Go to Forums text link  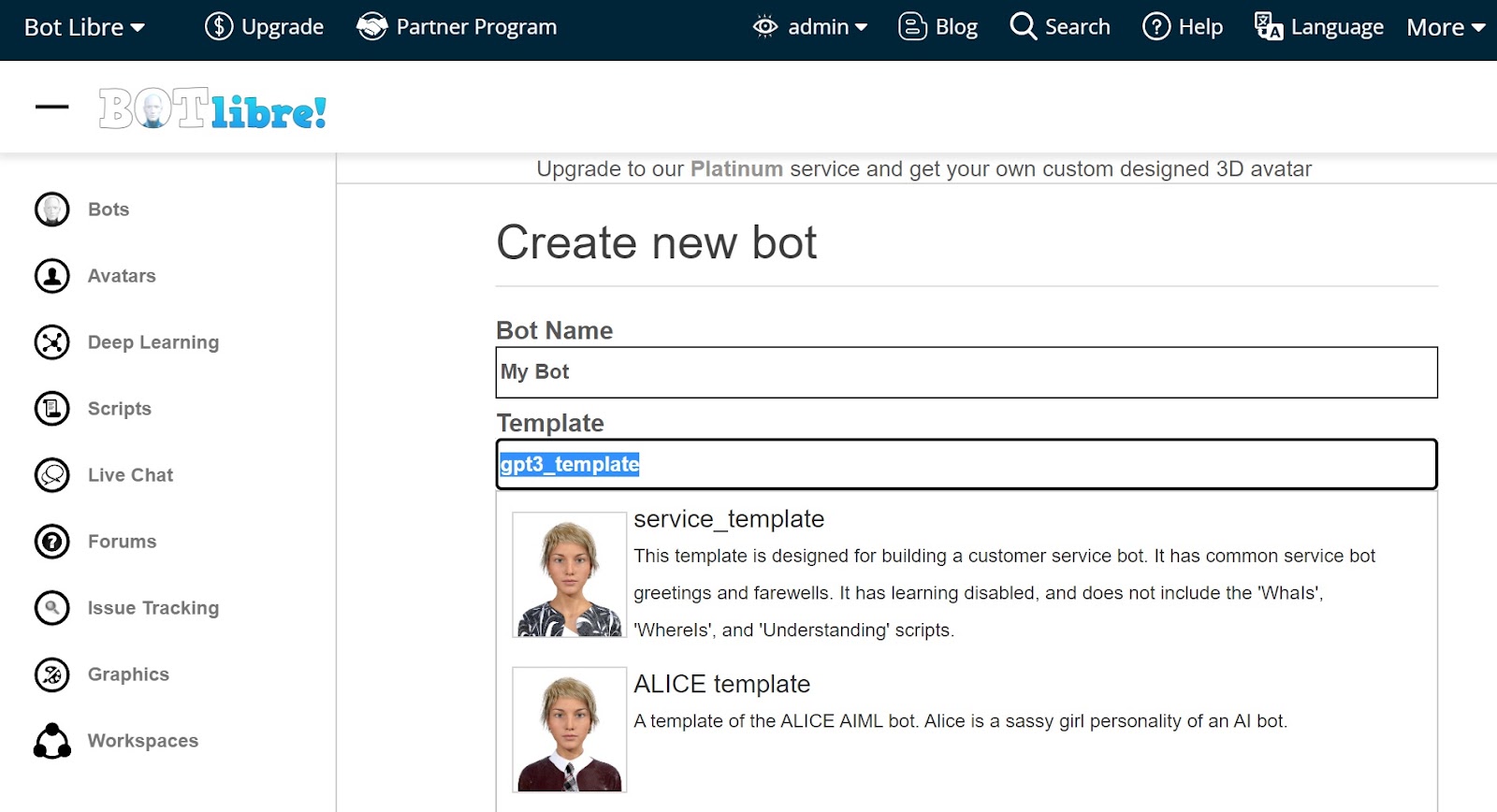coord(122,542)
